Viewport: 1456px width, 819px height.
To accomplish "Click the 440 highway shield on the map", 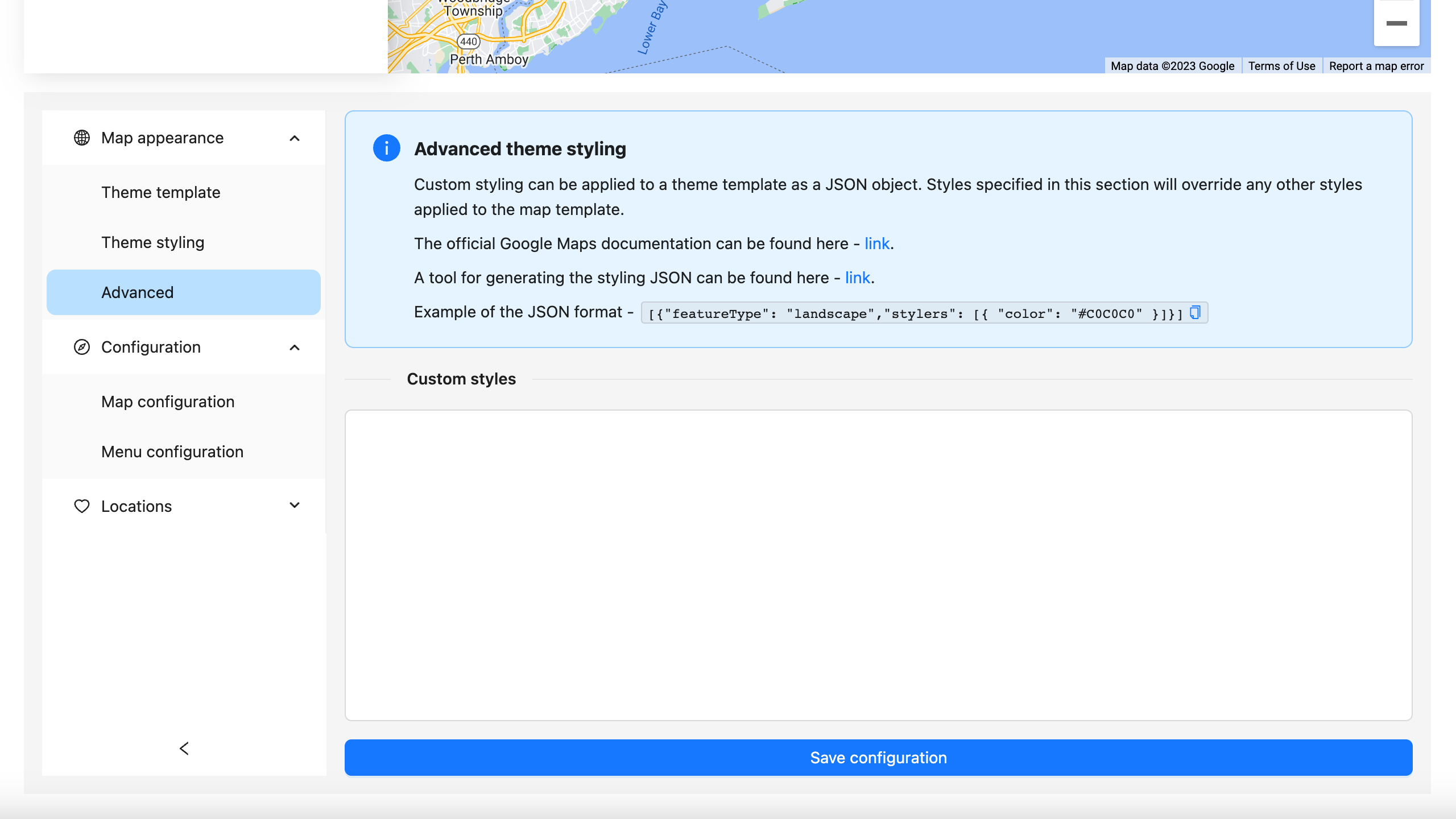I will (x=468, y=42).
